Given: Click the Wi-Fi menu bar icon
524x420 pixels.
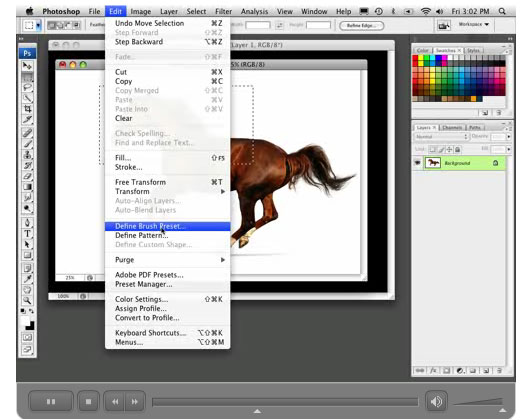Looking at the screenshot, I should pos(425,11).
